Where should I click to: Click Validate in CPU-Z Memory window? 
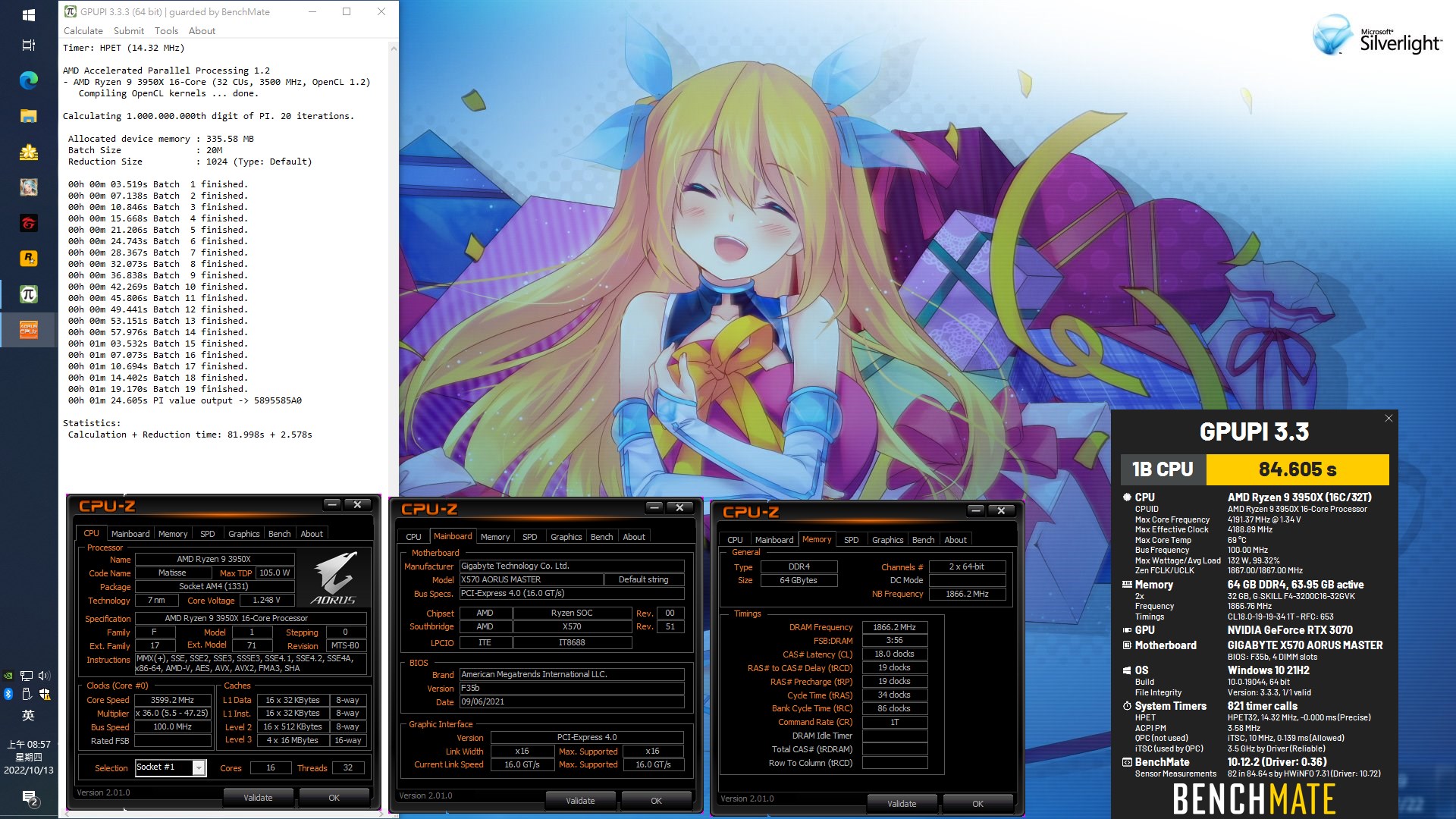pyautogui.click(x=902, y=804)
